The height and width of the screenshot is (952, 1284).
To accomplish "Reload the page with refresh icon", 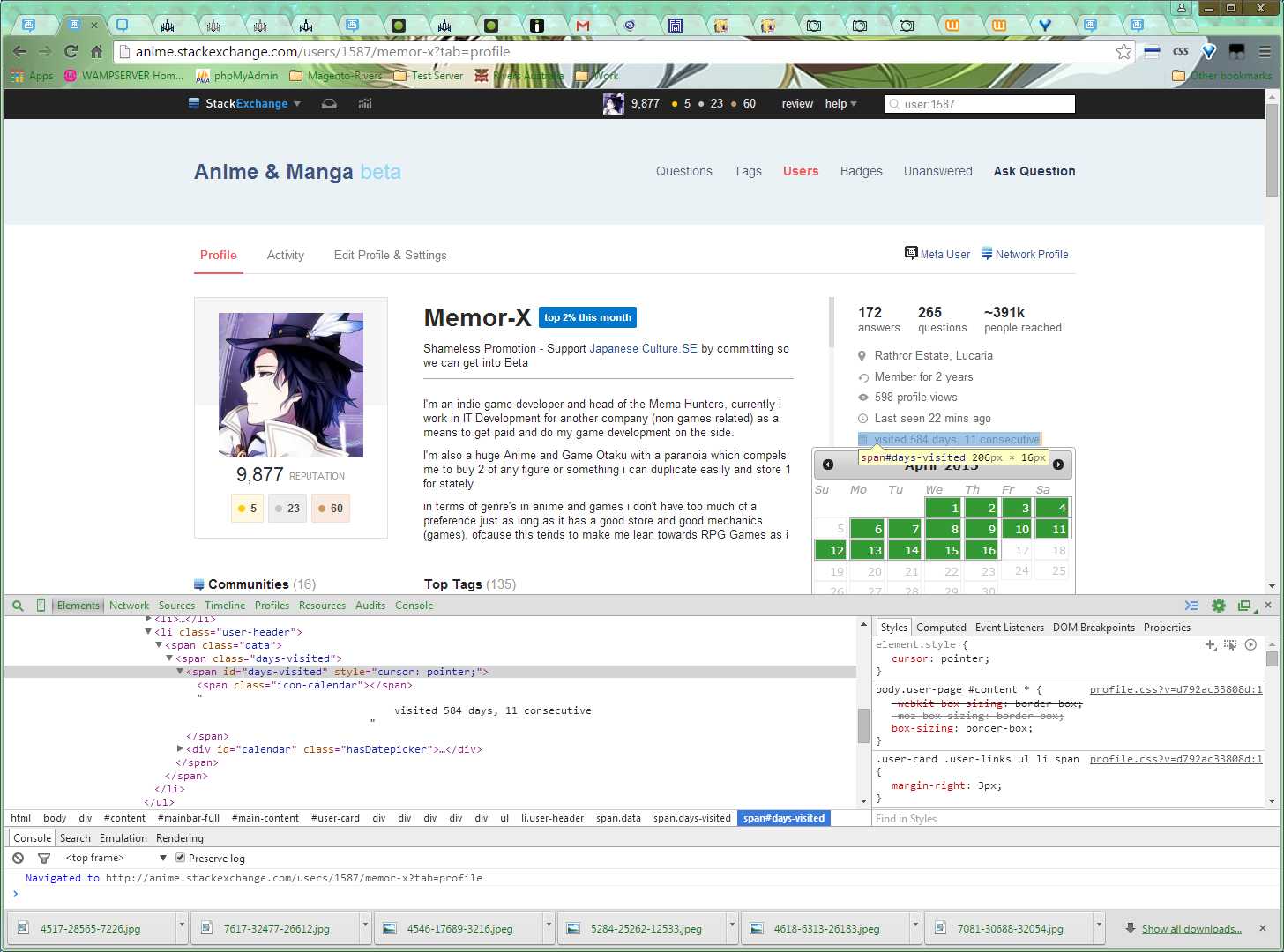I will (71, 52).
